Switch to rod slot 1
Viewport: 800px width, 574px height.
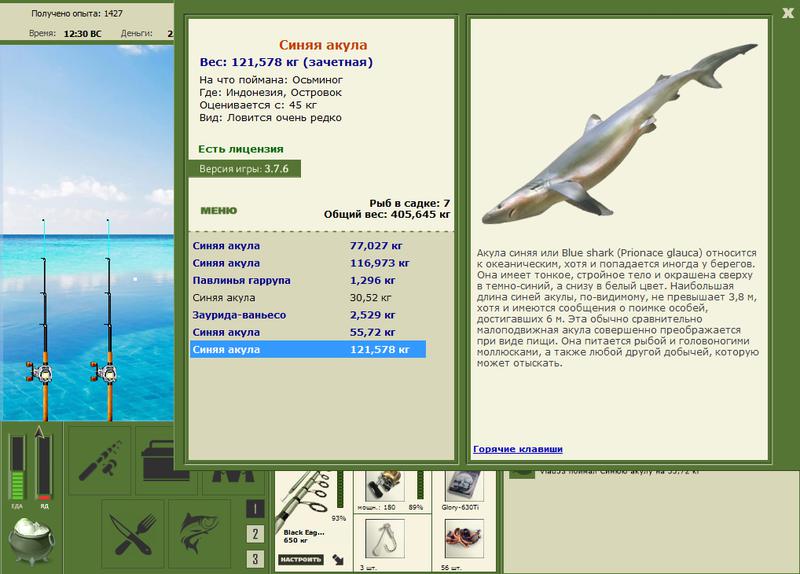(255, 508)
